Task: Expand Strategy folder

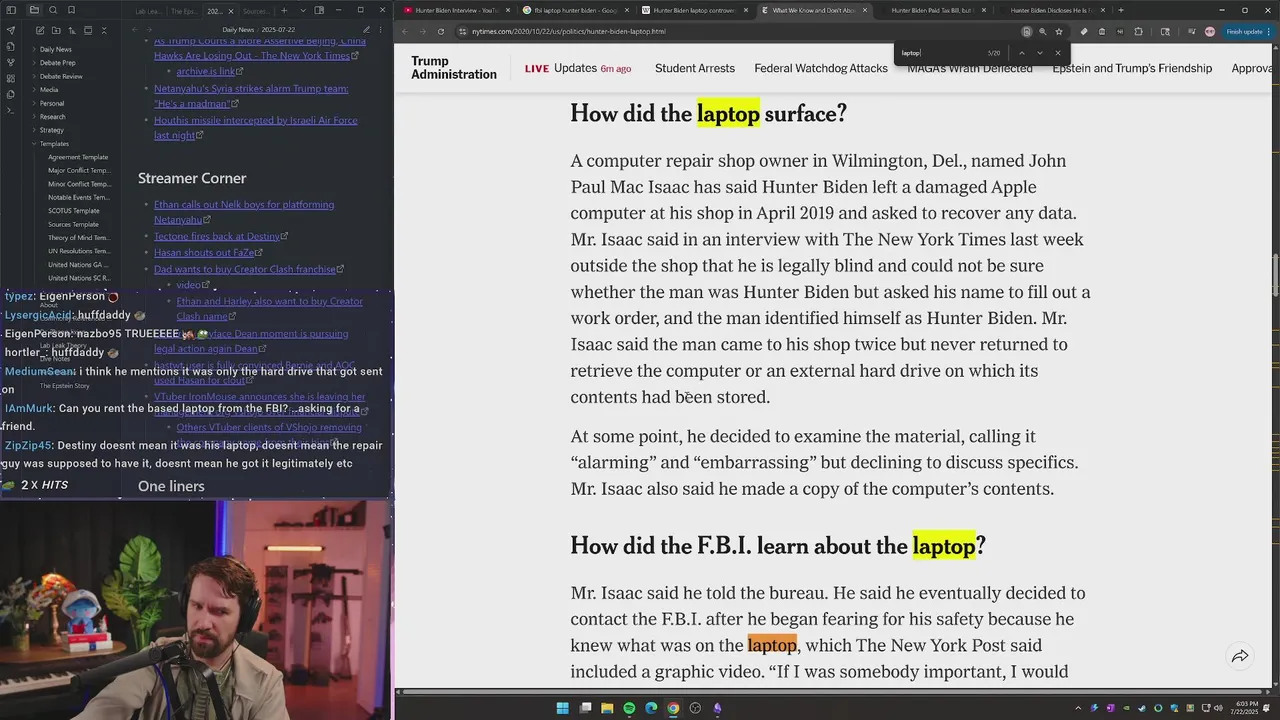Action: 51,130
